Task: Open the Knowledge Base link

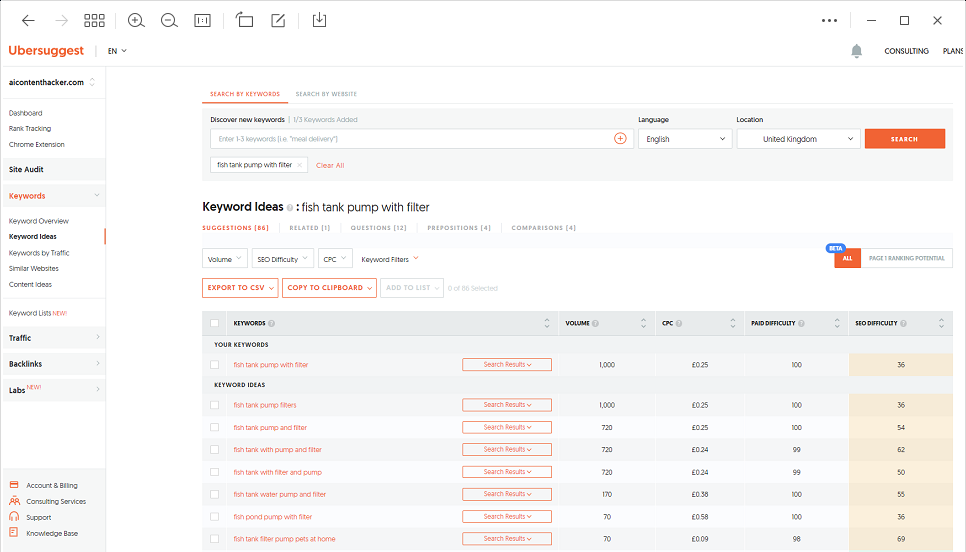Action: (x=52, y=534)
